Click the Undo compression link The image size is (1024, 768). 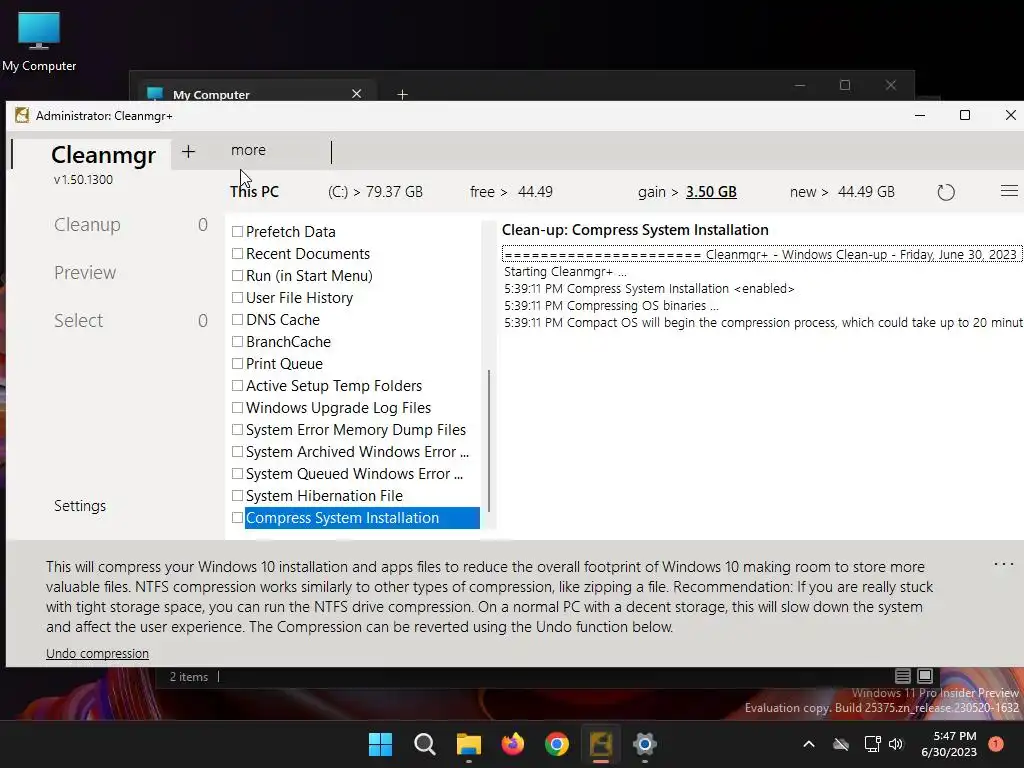[x=97, y=653]
